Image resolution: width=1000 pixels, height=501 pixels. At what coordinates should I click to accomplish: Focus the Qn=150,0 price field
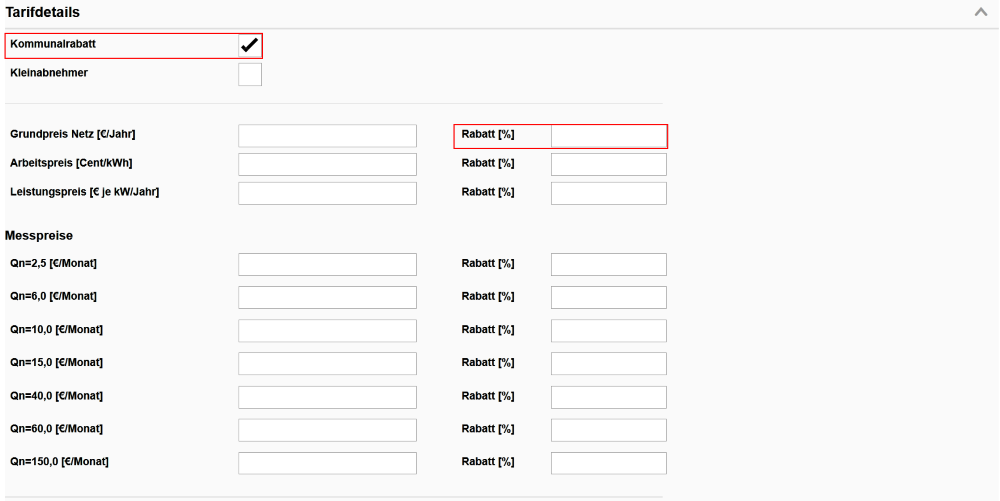[x=327, y=463]
